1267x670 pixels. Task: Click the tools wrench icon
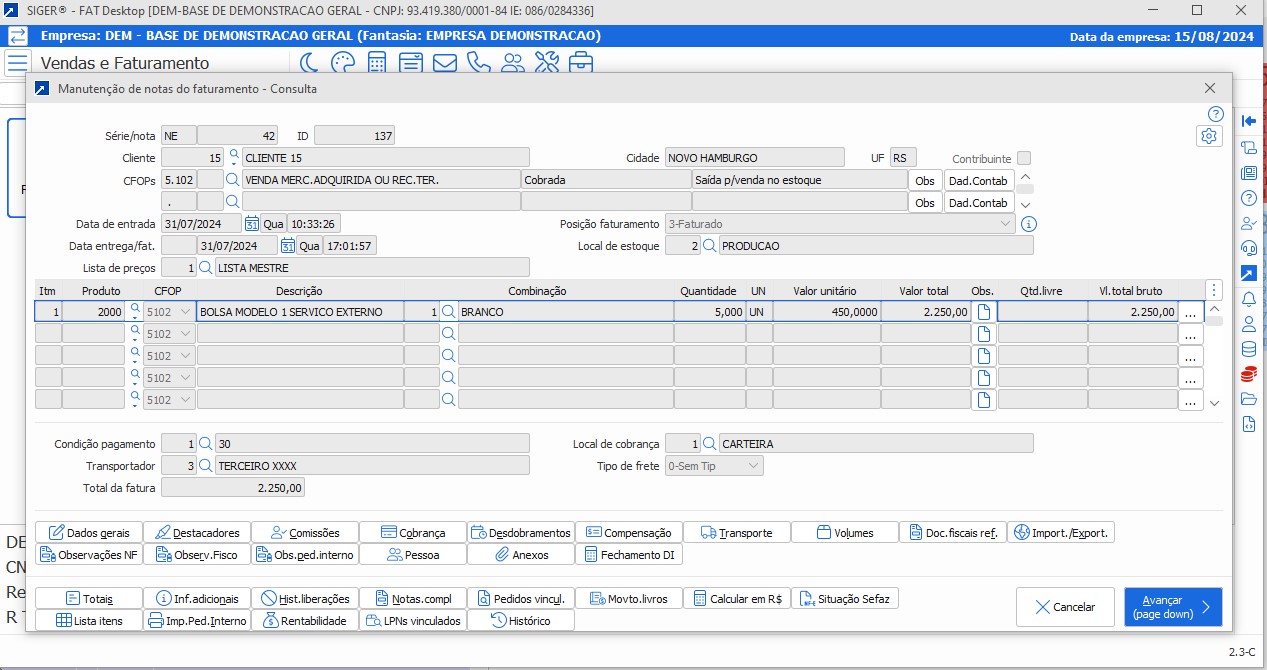(546, 63)
